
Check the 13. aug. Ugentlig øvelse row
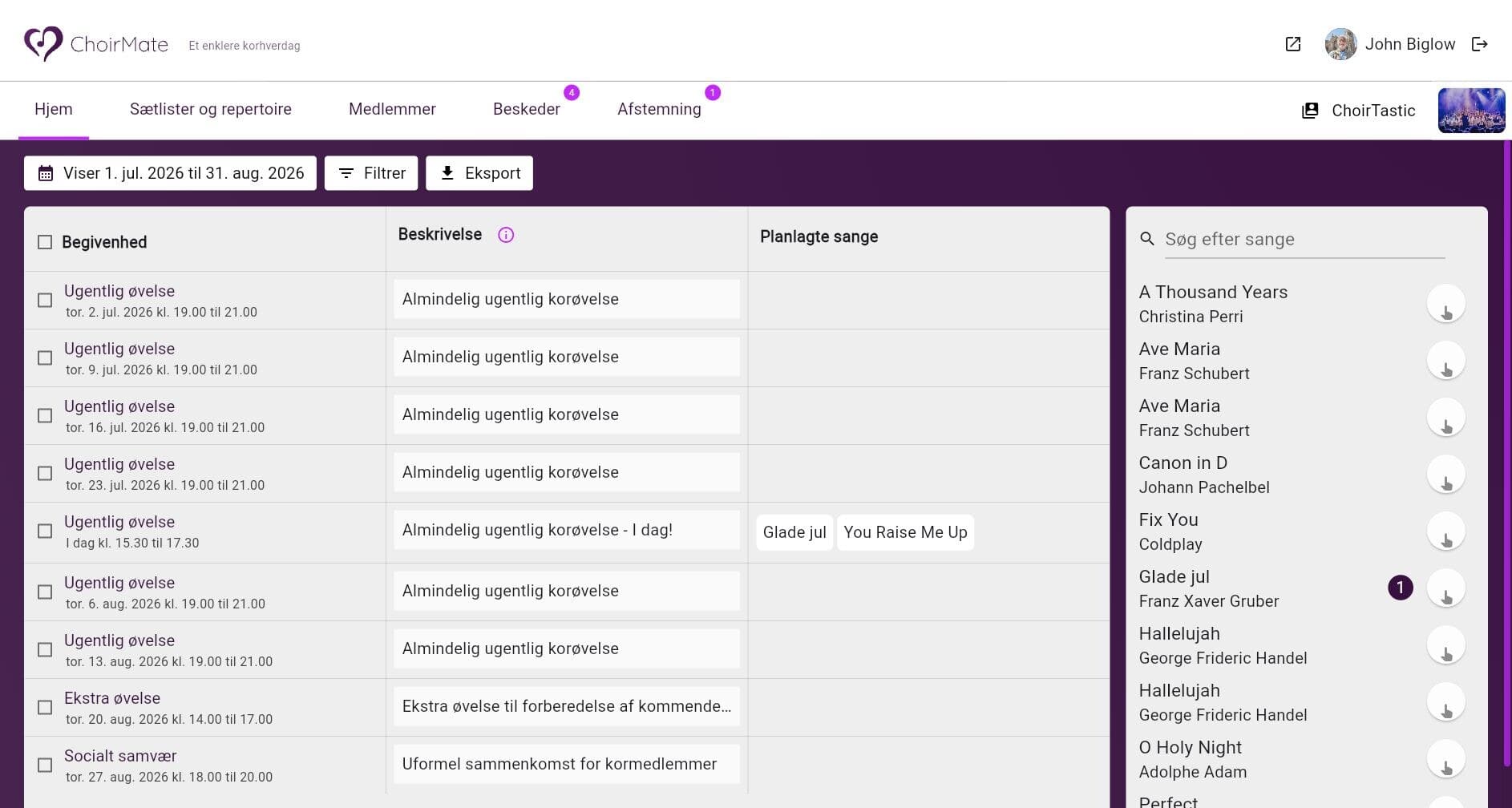pos(45,650)
